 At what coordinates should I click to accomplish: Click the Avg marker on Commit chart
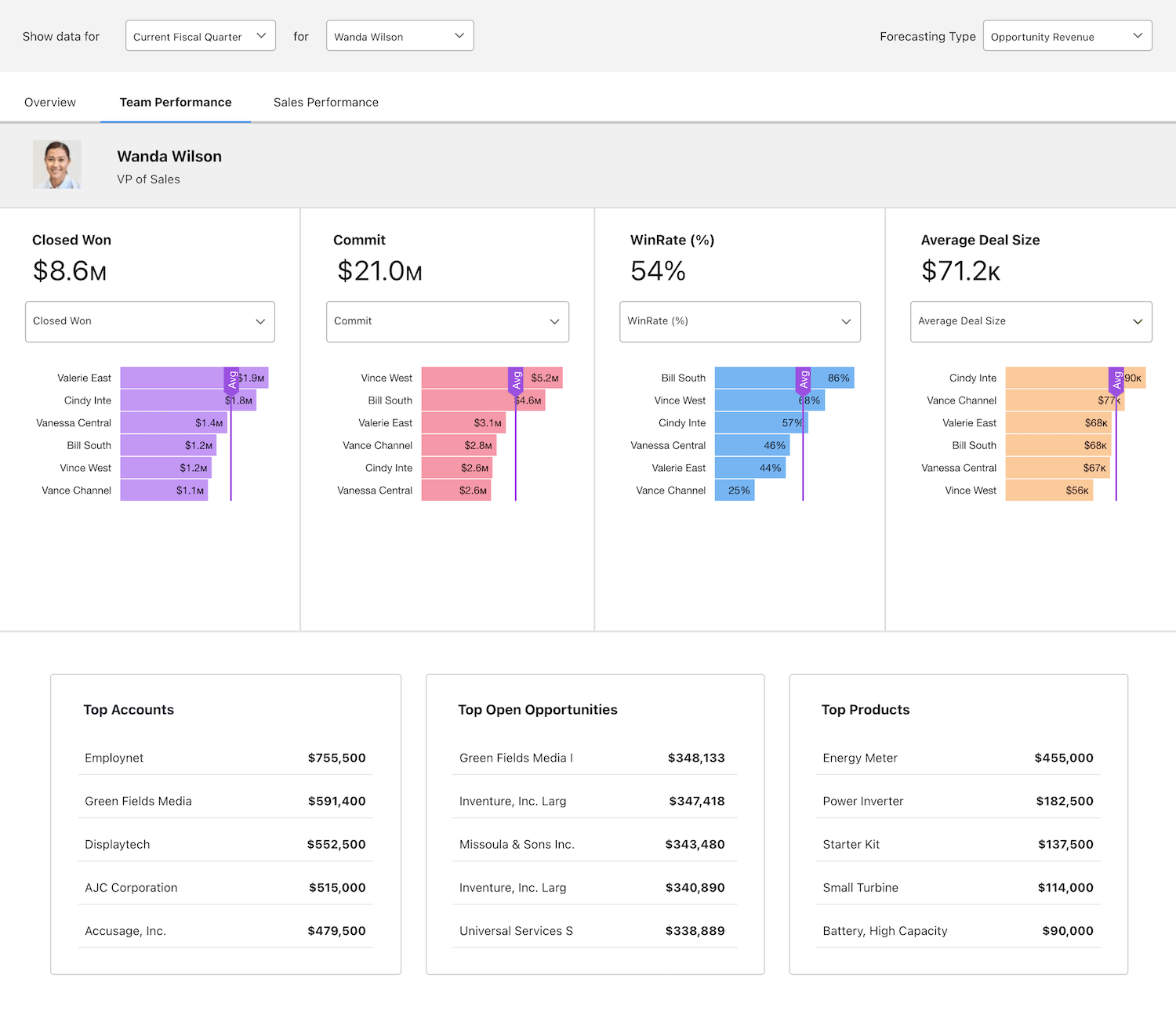click(x=516, y=380)
